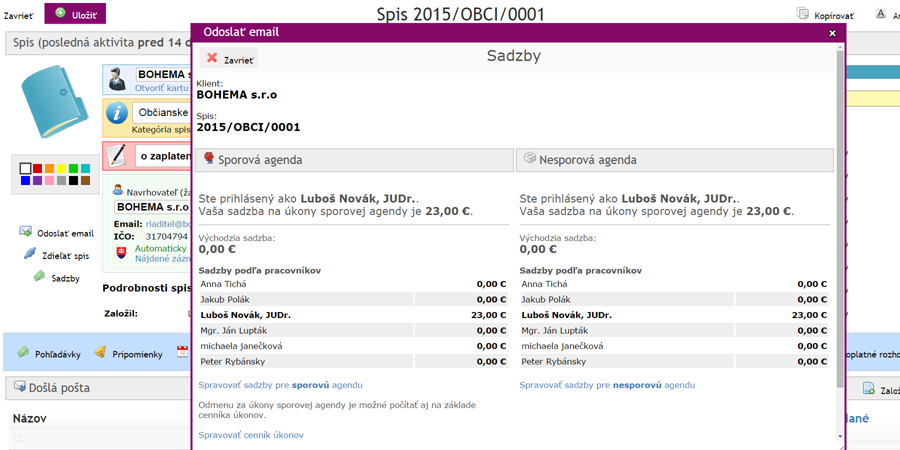Click the green plus icon on Uložiť
The width and height of the screenshot is (900, 450).
60,13
